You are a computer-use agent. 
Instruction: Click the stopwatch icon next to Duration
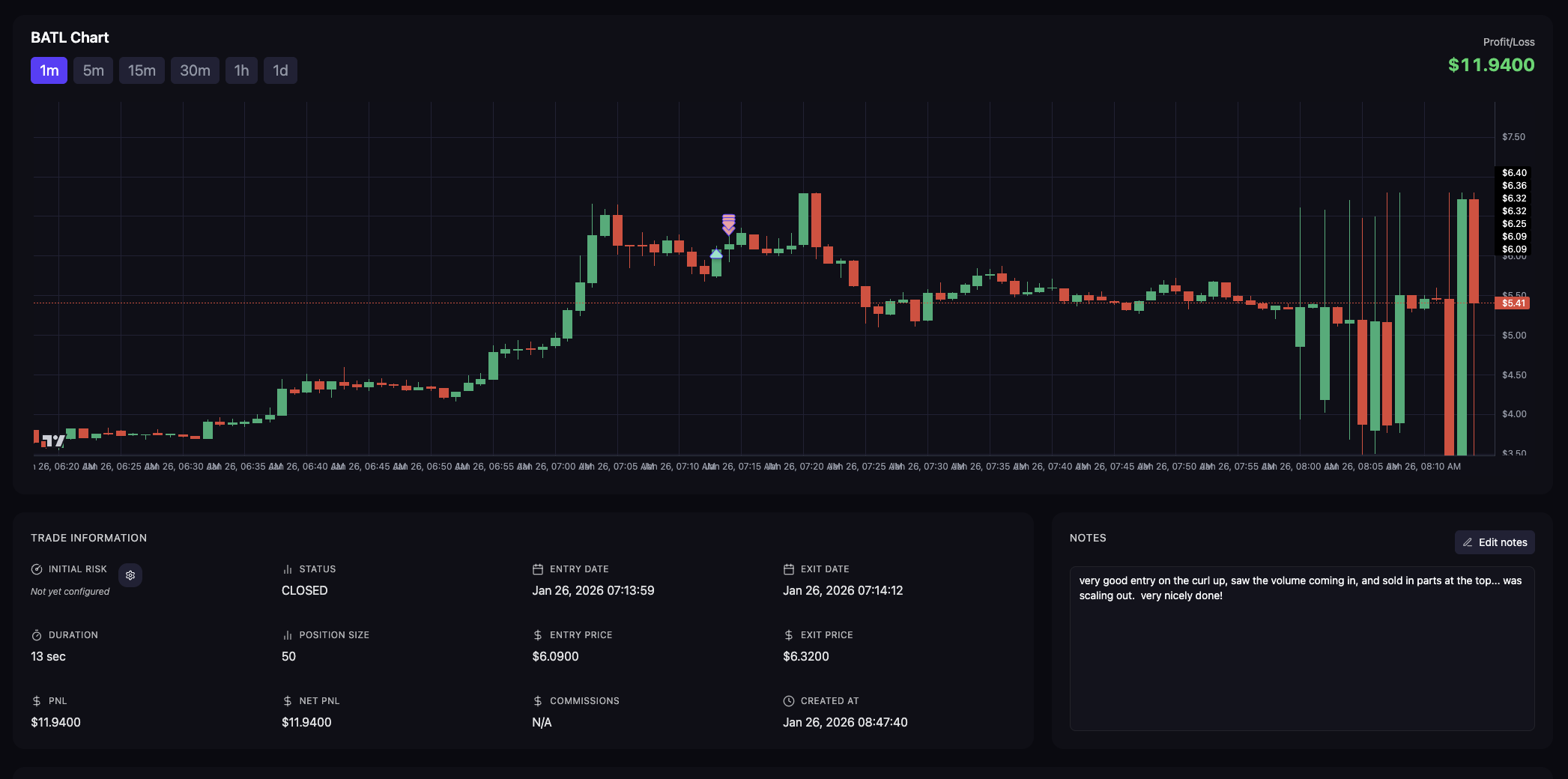point(37,635)
